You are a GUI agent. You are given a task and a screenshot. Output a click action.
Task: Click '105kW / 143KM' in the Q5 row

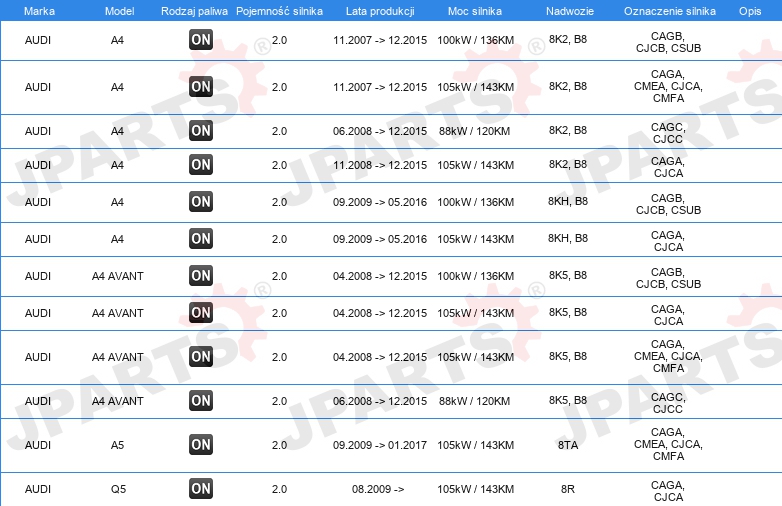pos(475,489)
